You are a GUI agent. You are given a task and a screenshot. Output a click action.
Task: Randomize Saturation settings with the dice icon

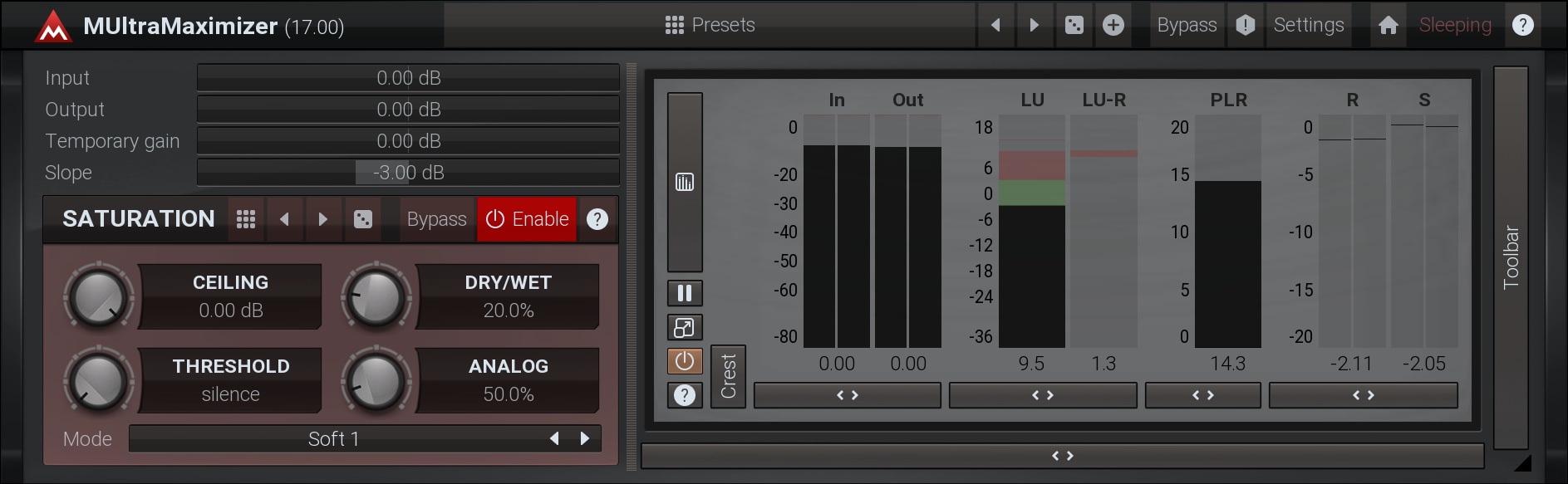pos(363,219)
